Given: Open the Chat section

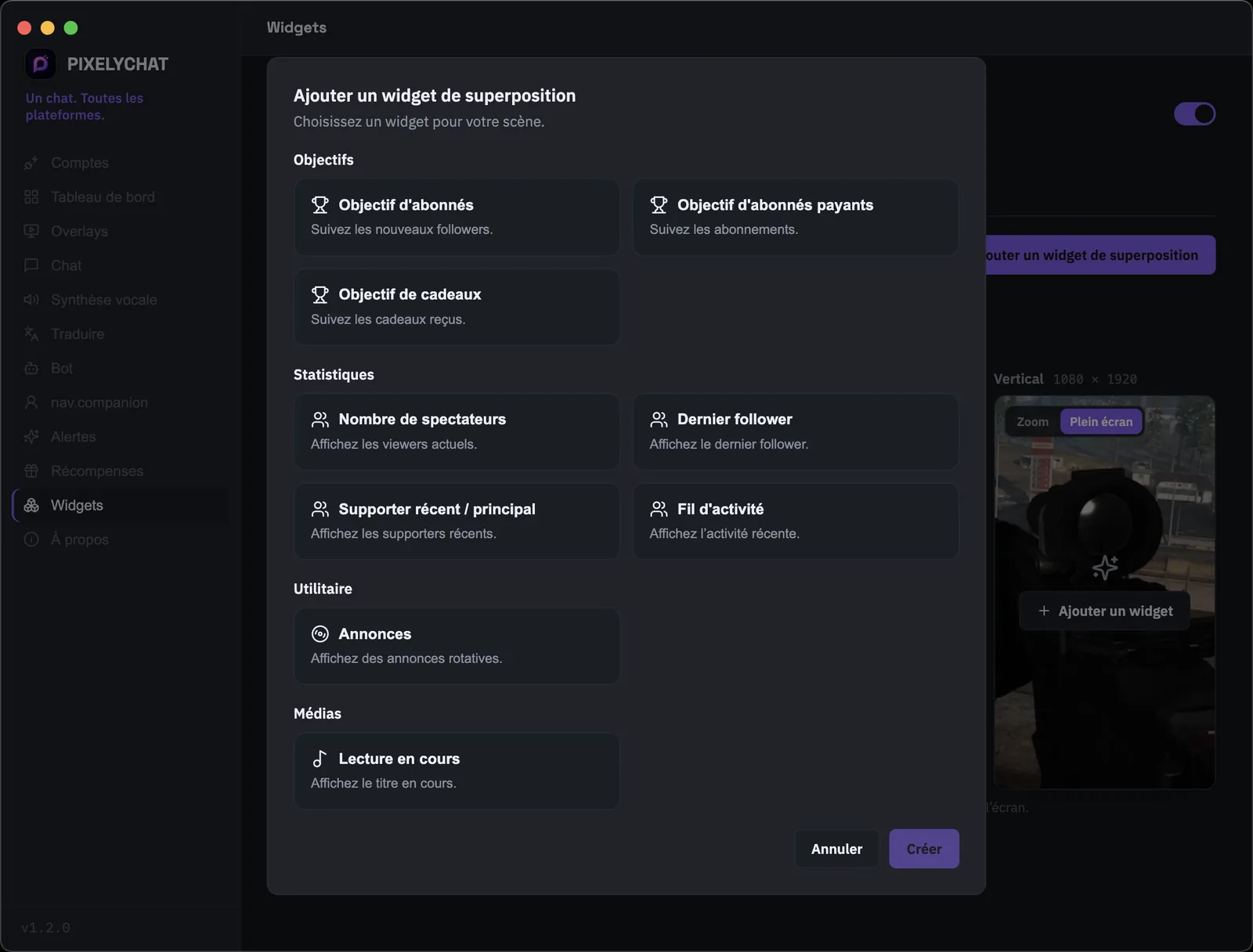Looking at the screenshot, I should coord(121,265).
